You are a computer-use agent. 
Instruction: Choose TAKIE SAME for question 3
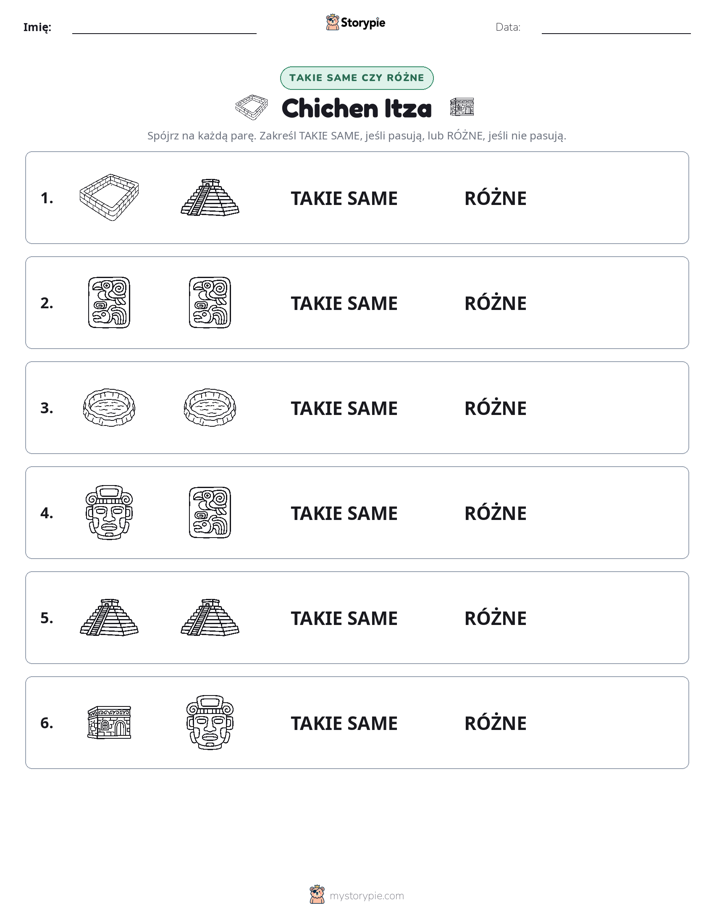click(344, 408)
